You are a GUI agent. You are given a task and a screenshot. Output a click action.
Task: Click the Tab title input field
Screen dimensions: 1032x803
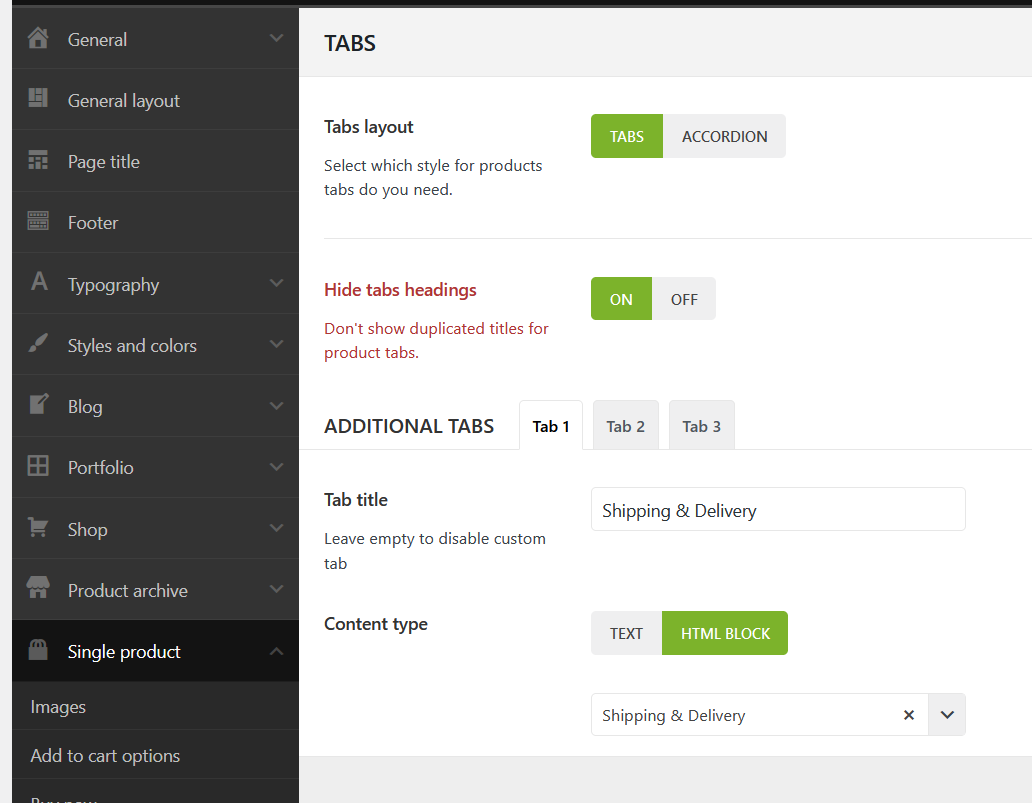[777, 510]
